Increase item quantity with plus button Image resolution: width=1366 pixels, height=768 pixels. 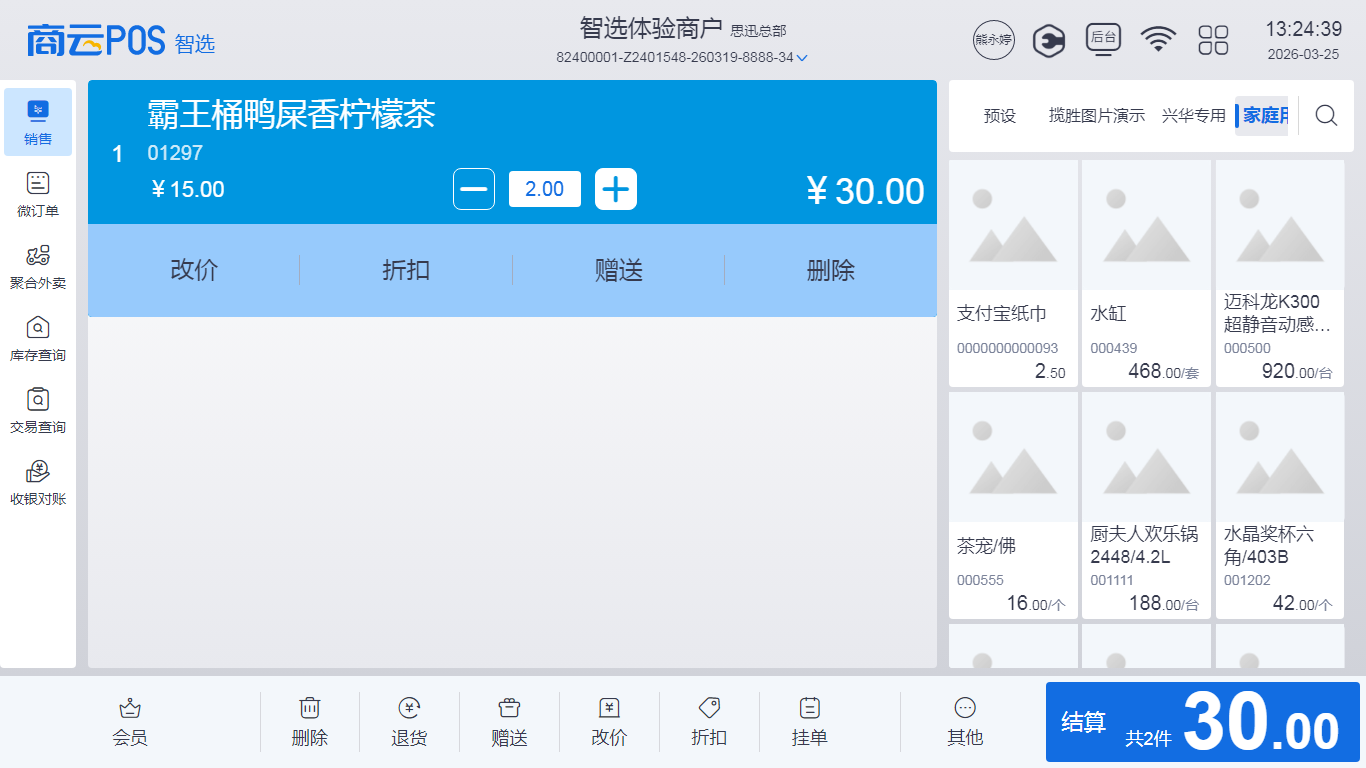[x=616, y=189]
